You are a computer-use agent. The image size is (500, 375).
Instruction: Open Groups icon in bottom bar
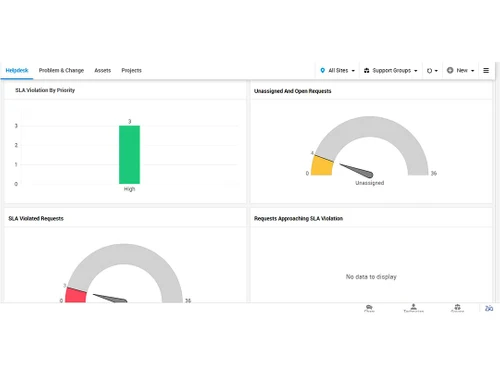coord(457,308)
